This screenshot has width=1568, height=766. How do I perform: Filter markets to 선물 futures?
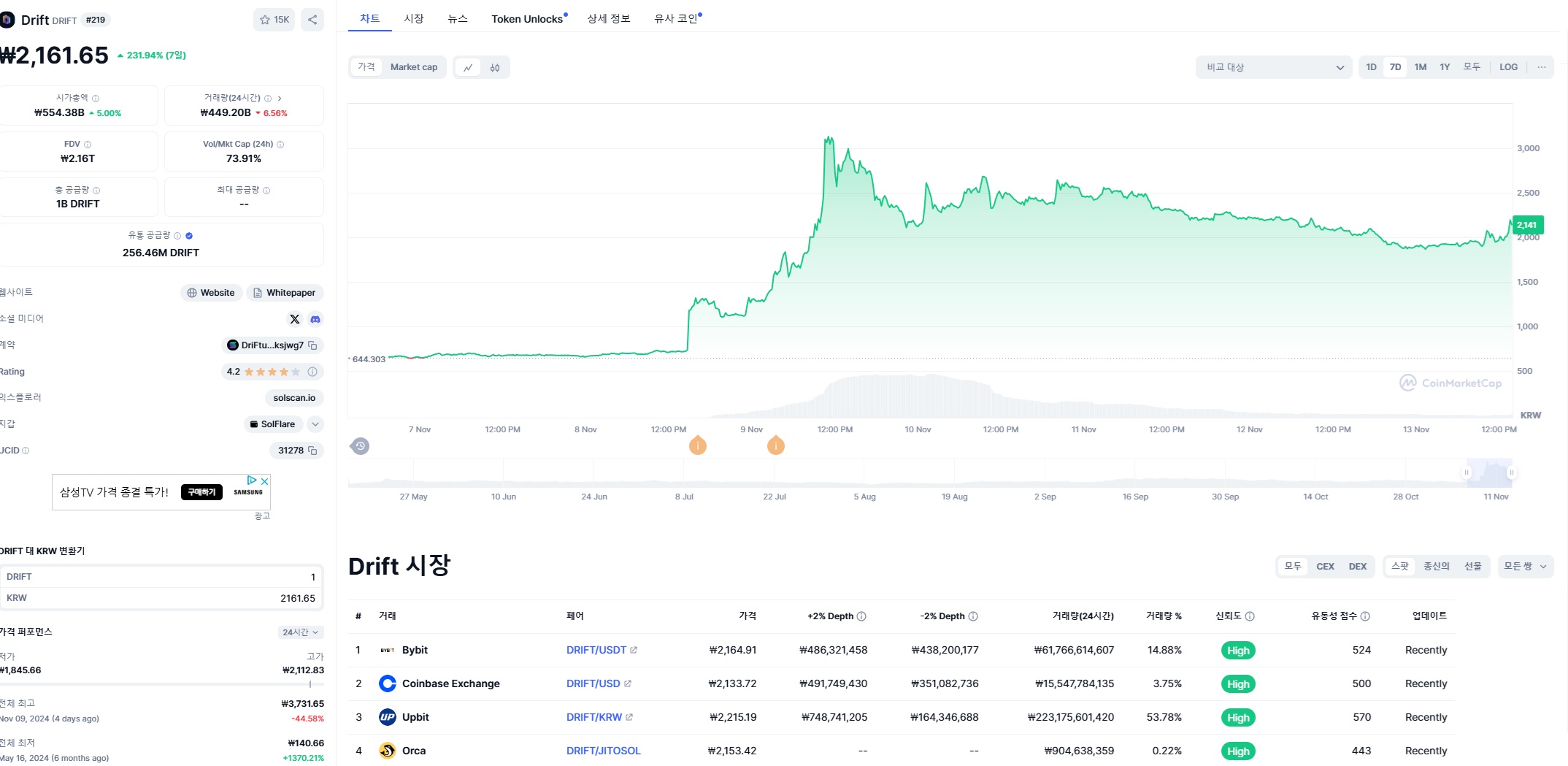[1473, 567]
